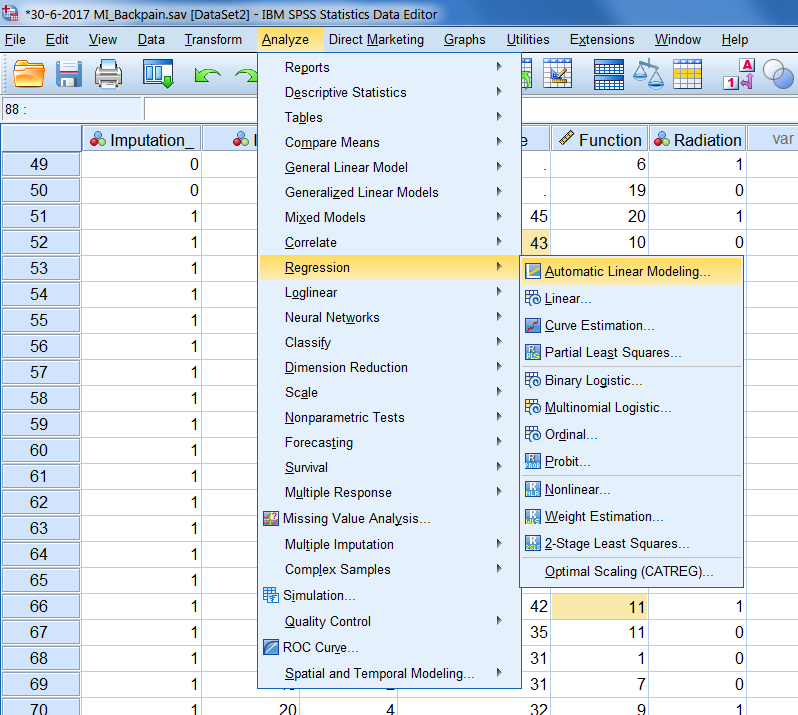Open the Graphs menu

point(464,39)
